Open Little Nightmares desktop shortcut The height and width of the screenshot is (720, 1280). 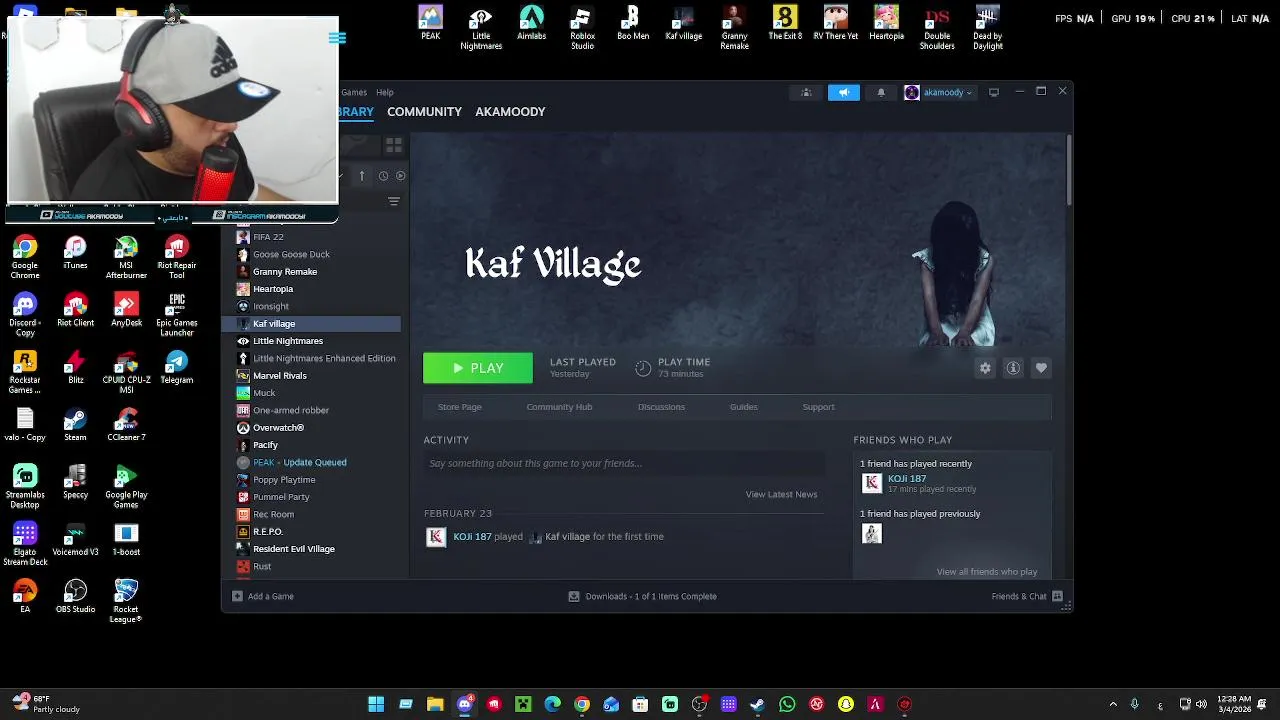481,27
